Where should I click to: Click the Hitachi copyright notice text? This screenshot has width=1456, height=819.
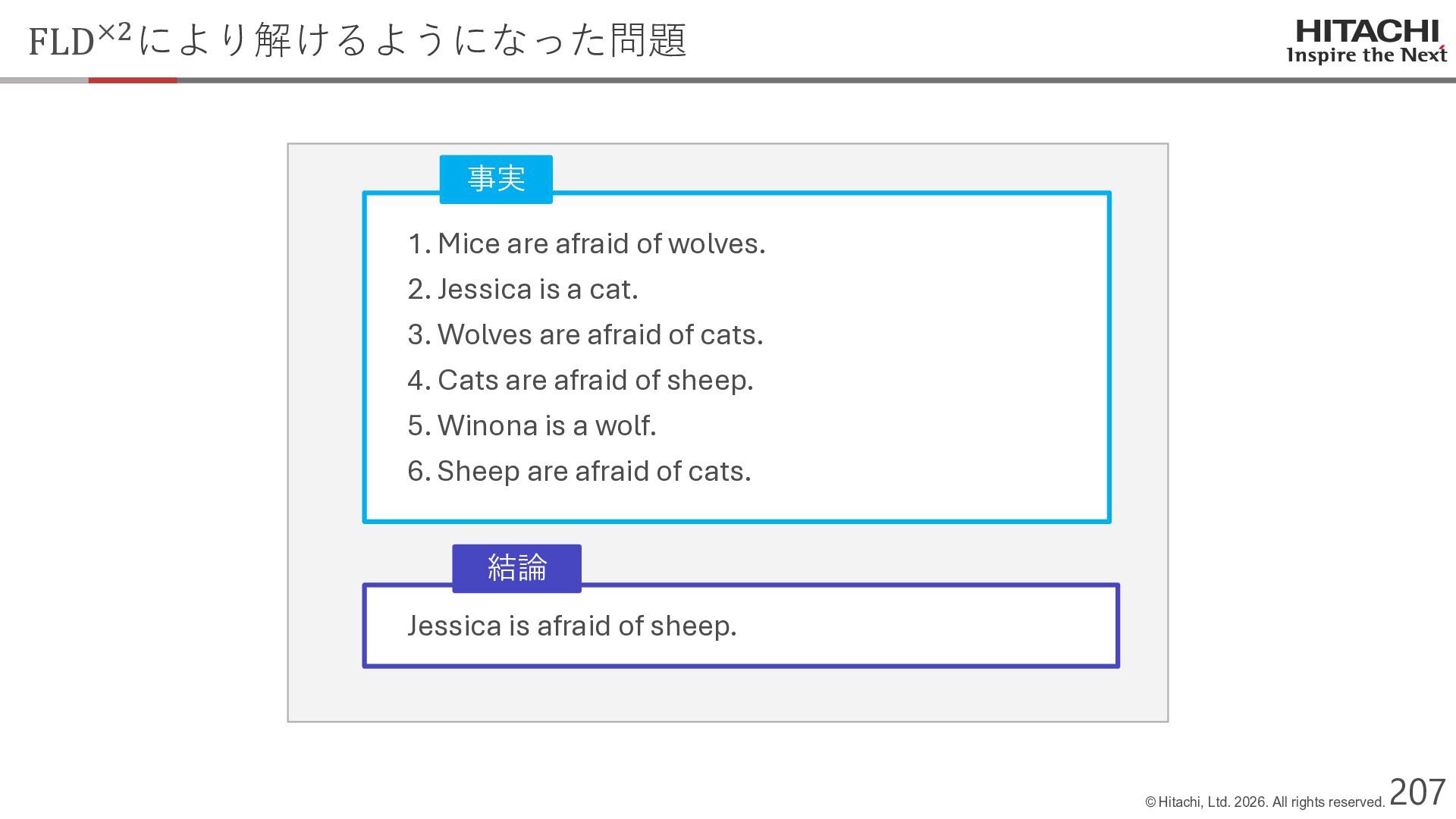[1265, 802]
